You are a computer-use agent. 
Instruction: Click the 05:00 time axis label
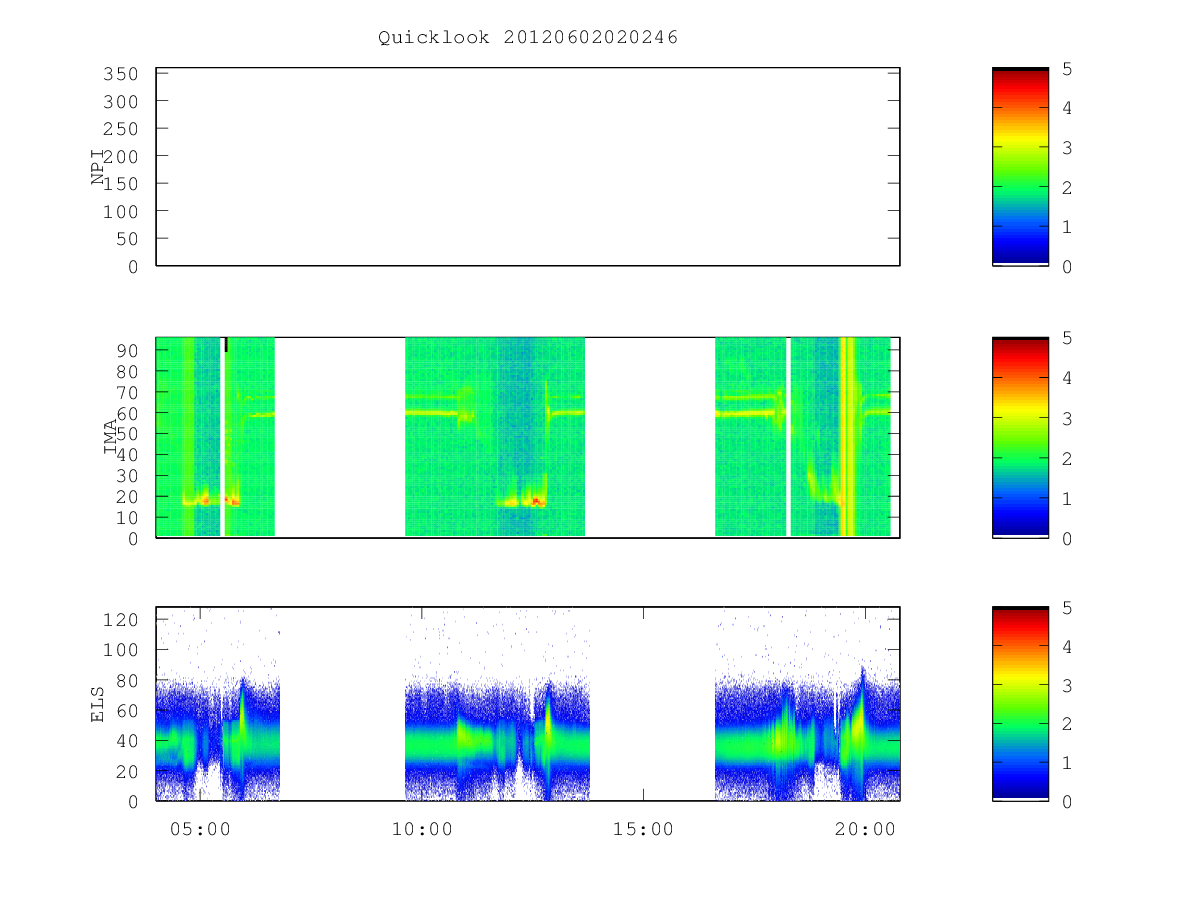200,829
